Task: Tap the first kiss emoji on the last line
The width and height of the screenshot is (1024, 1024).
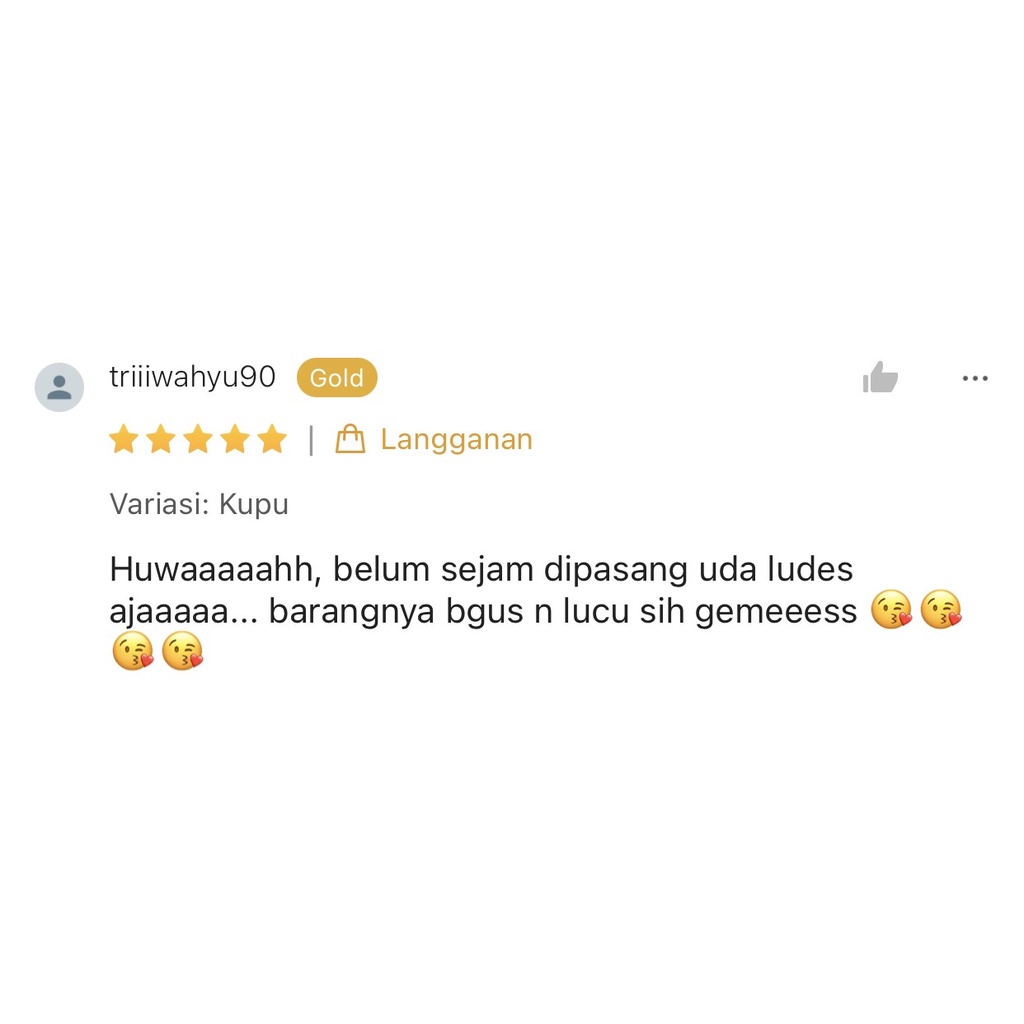Action: [x=133, y=651]
